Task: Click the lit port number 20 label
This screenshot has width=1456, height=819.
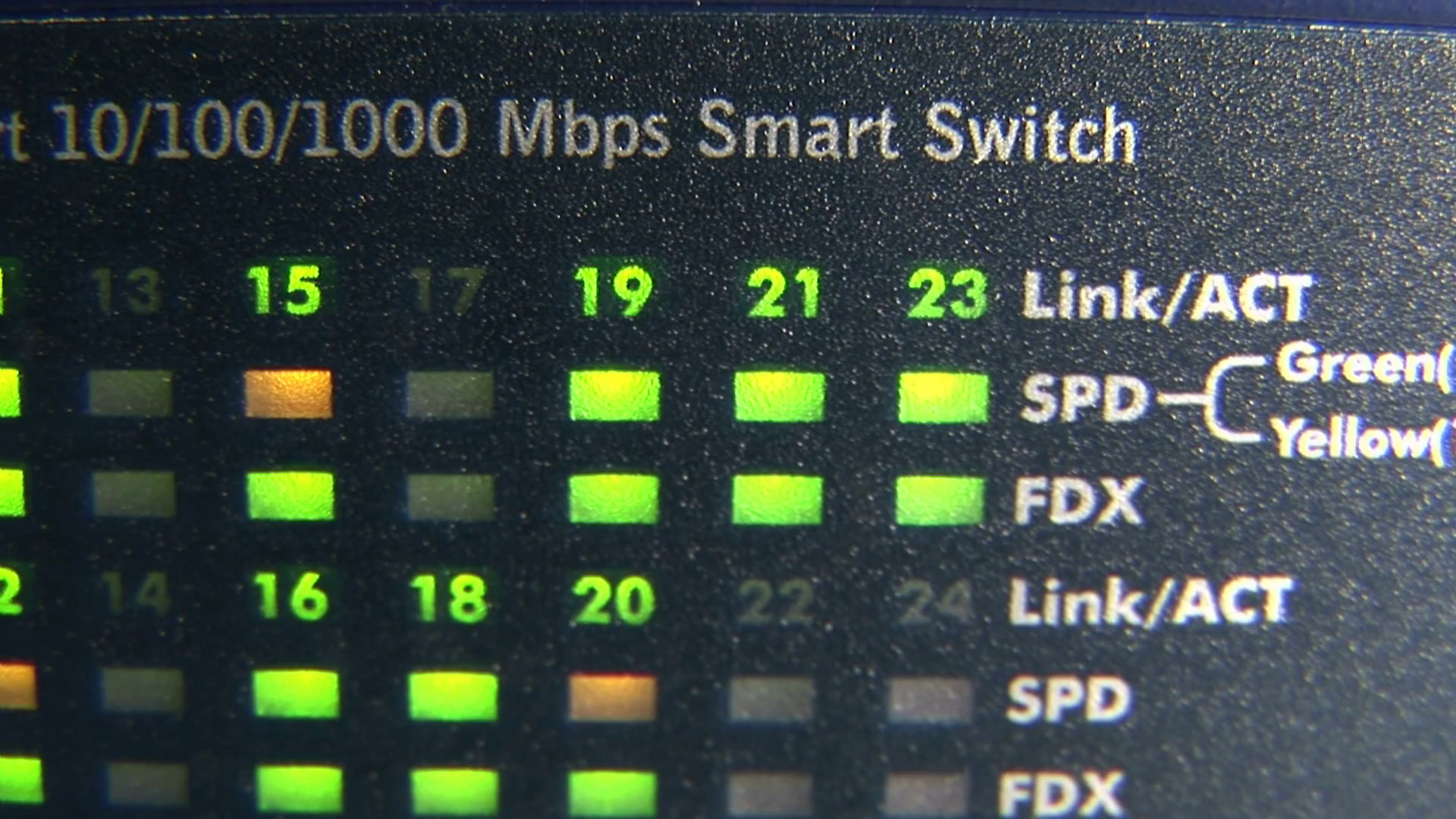Action: point(613,600)
